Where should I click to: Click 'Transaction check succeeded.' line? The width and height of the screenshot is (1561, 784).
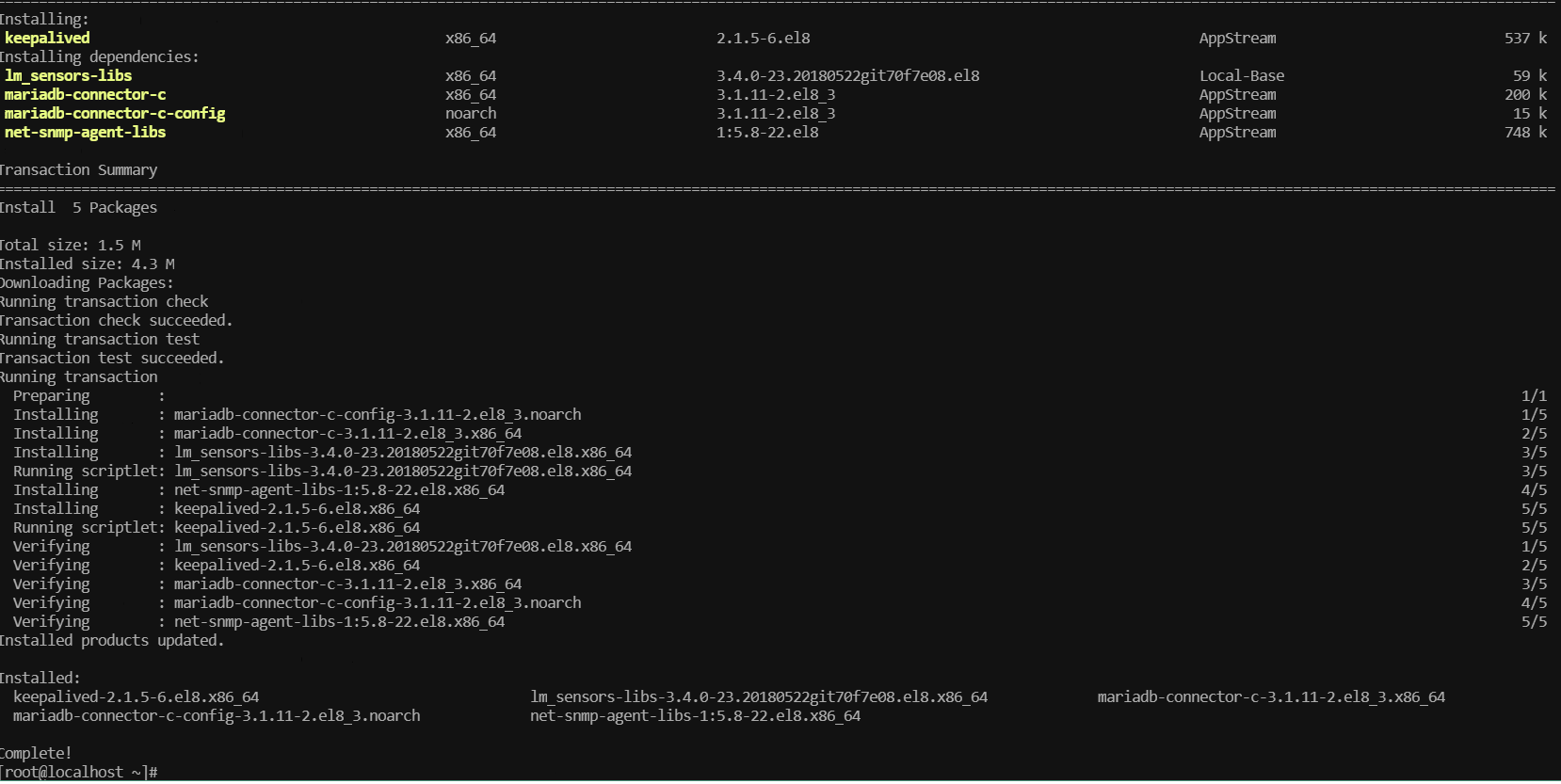[116, 321]
